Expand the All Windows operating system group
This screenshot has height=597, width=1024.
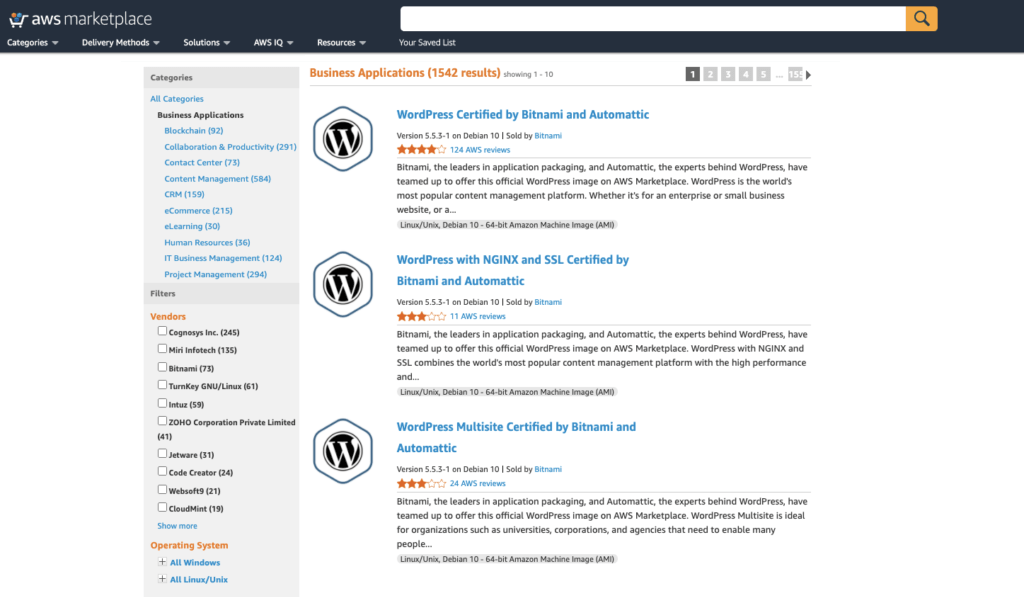click(162, 562)
